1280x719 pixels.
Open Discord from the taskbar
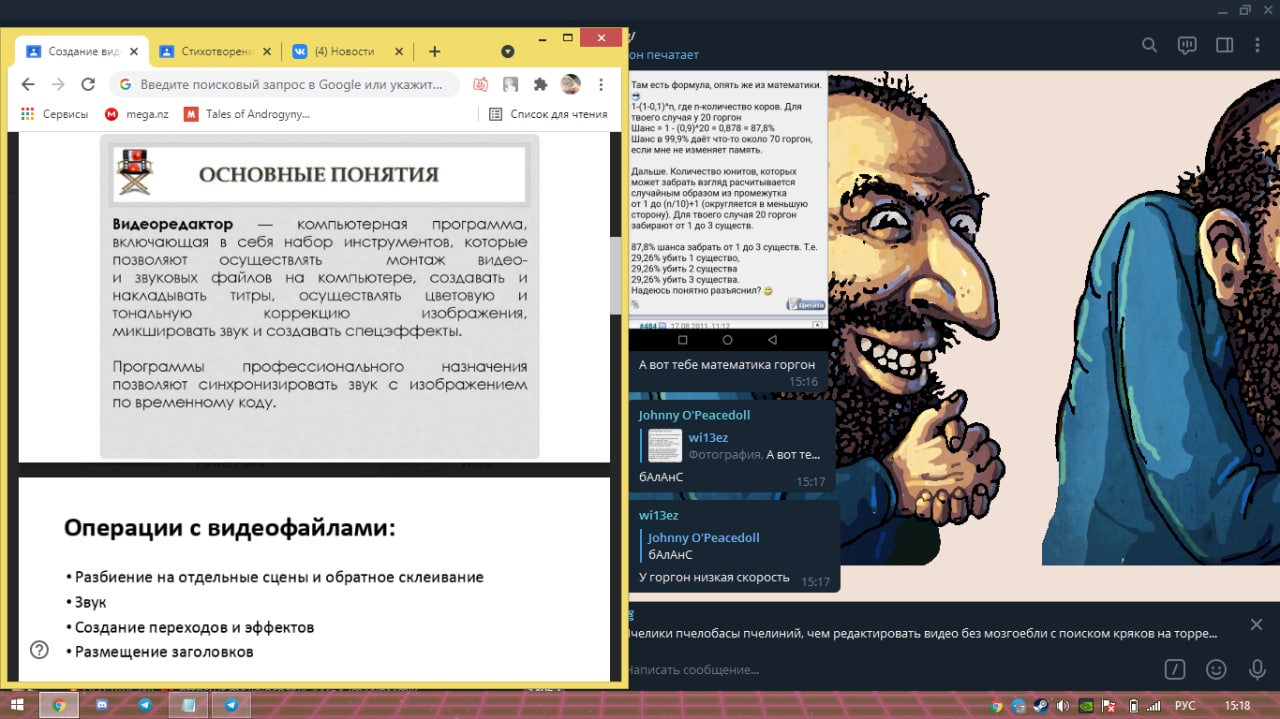click(x=102, y=705)
